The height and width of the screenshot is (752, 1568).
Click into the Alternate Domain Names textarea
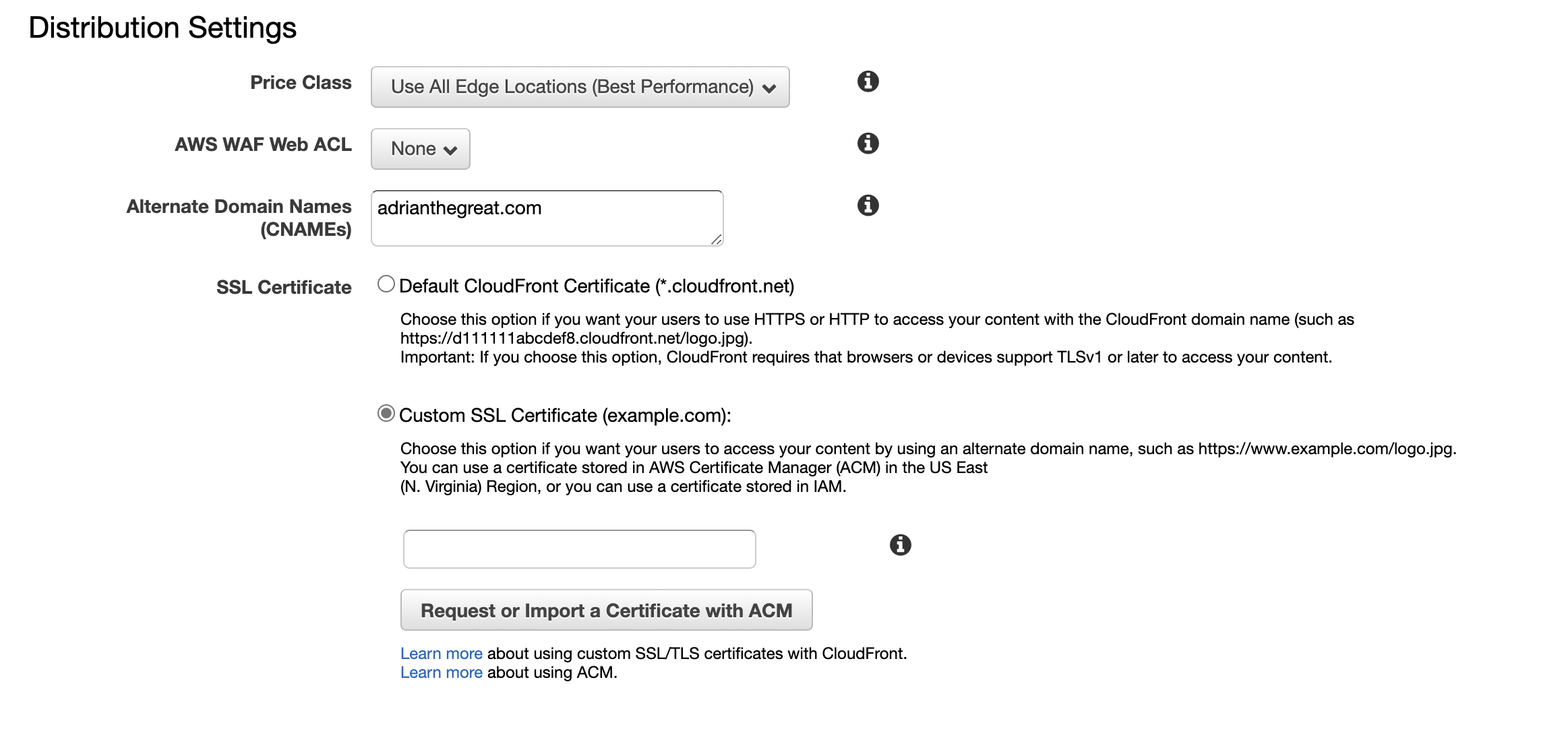coord(547,218)
